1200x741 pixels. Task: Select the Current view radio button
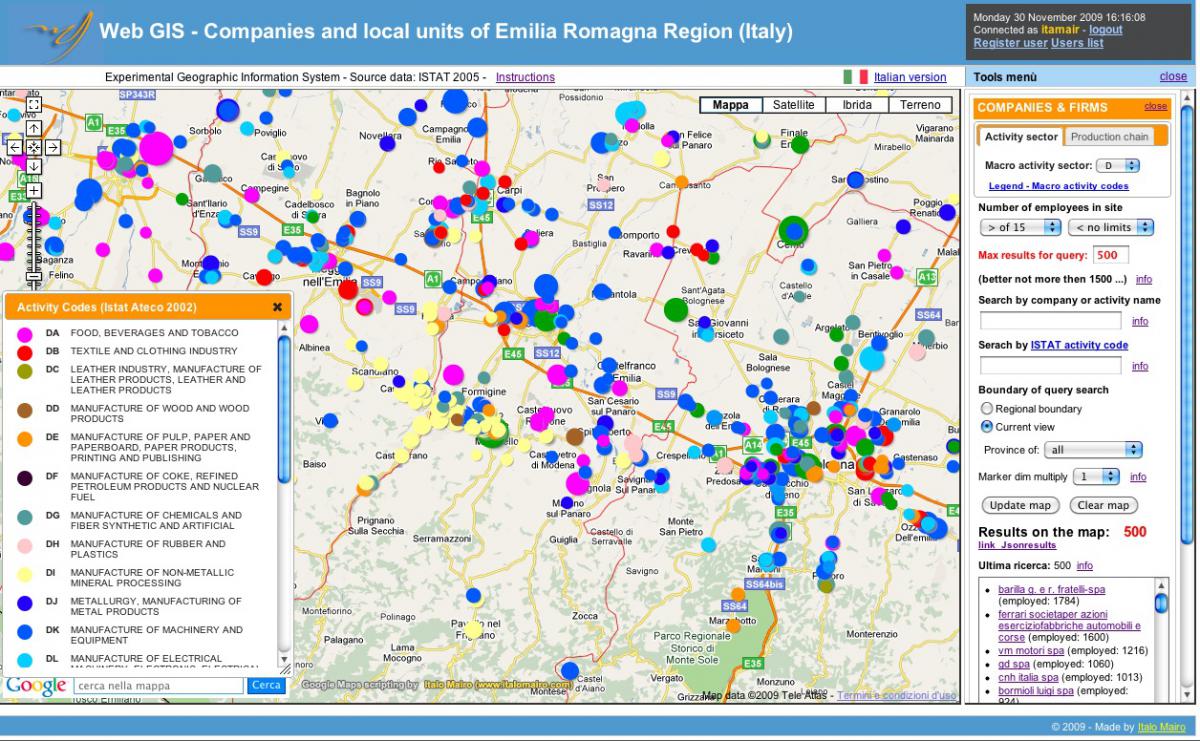point(987,427)
